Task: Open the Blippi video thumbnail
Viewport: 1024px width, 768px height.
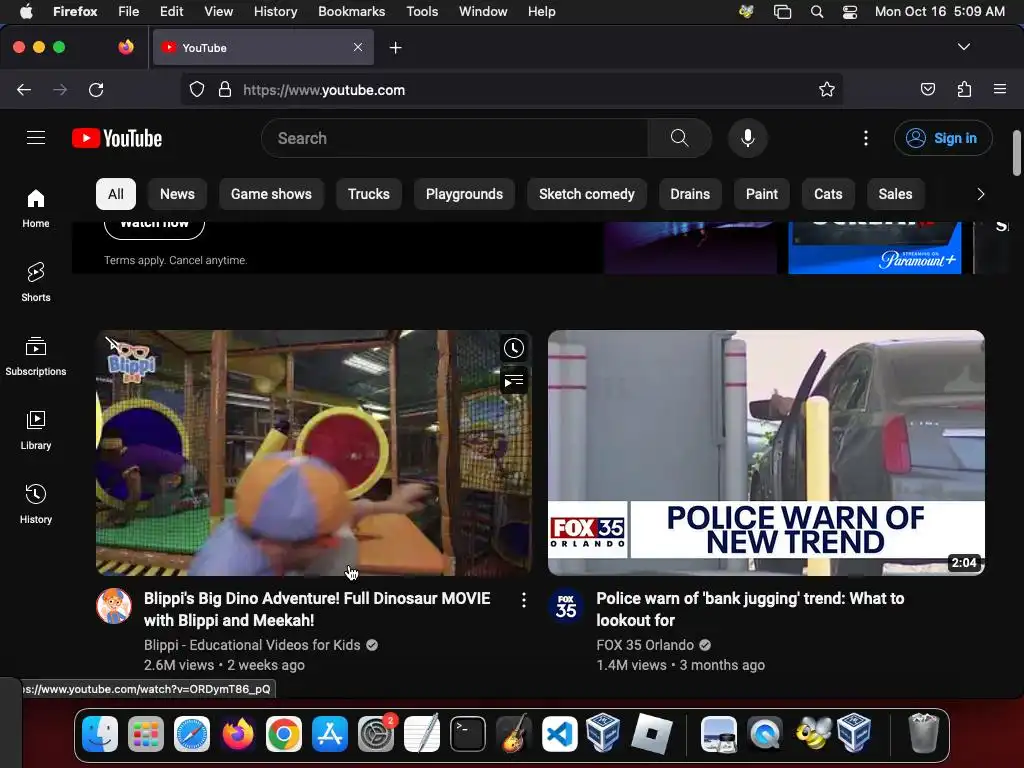Action: (314, 453)
